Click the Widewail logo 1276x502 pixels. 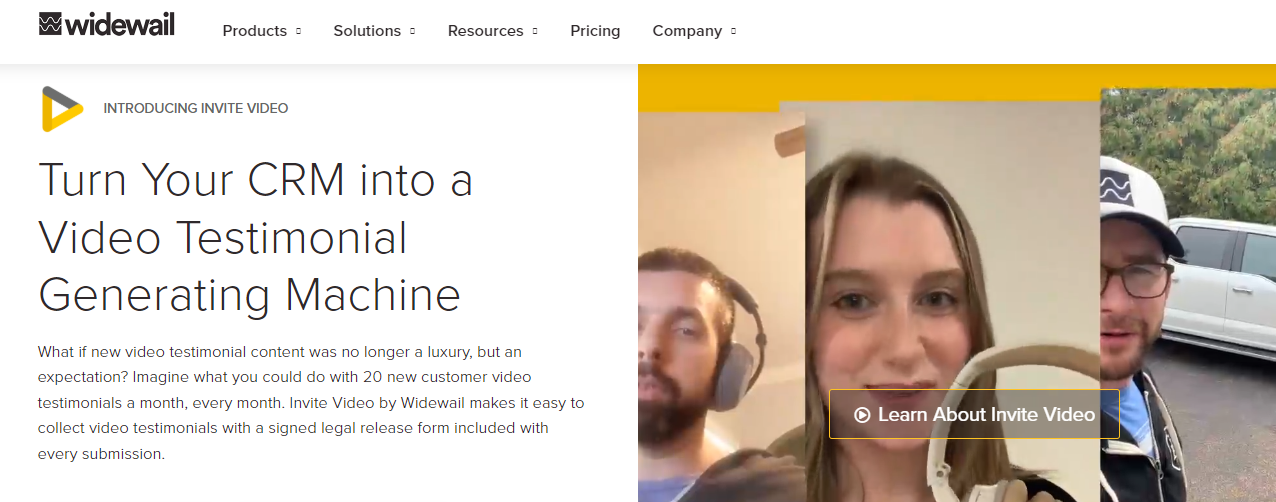[x=107, y=25]
